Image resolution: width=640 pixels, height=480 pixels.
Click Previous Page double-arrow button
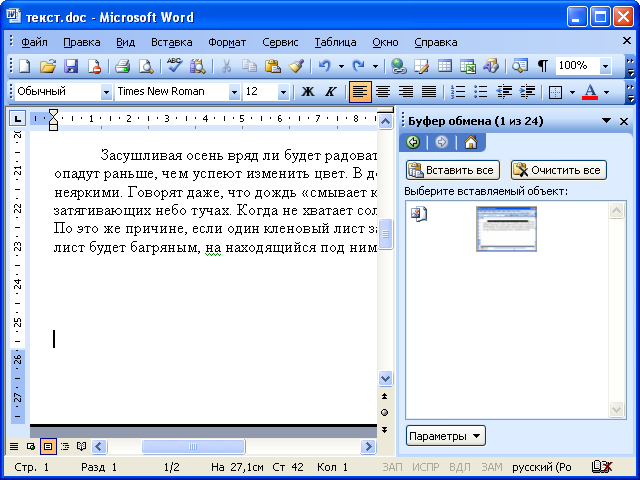point(384,396)
